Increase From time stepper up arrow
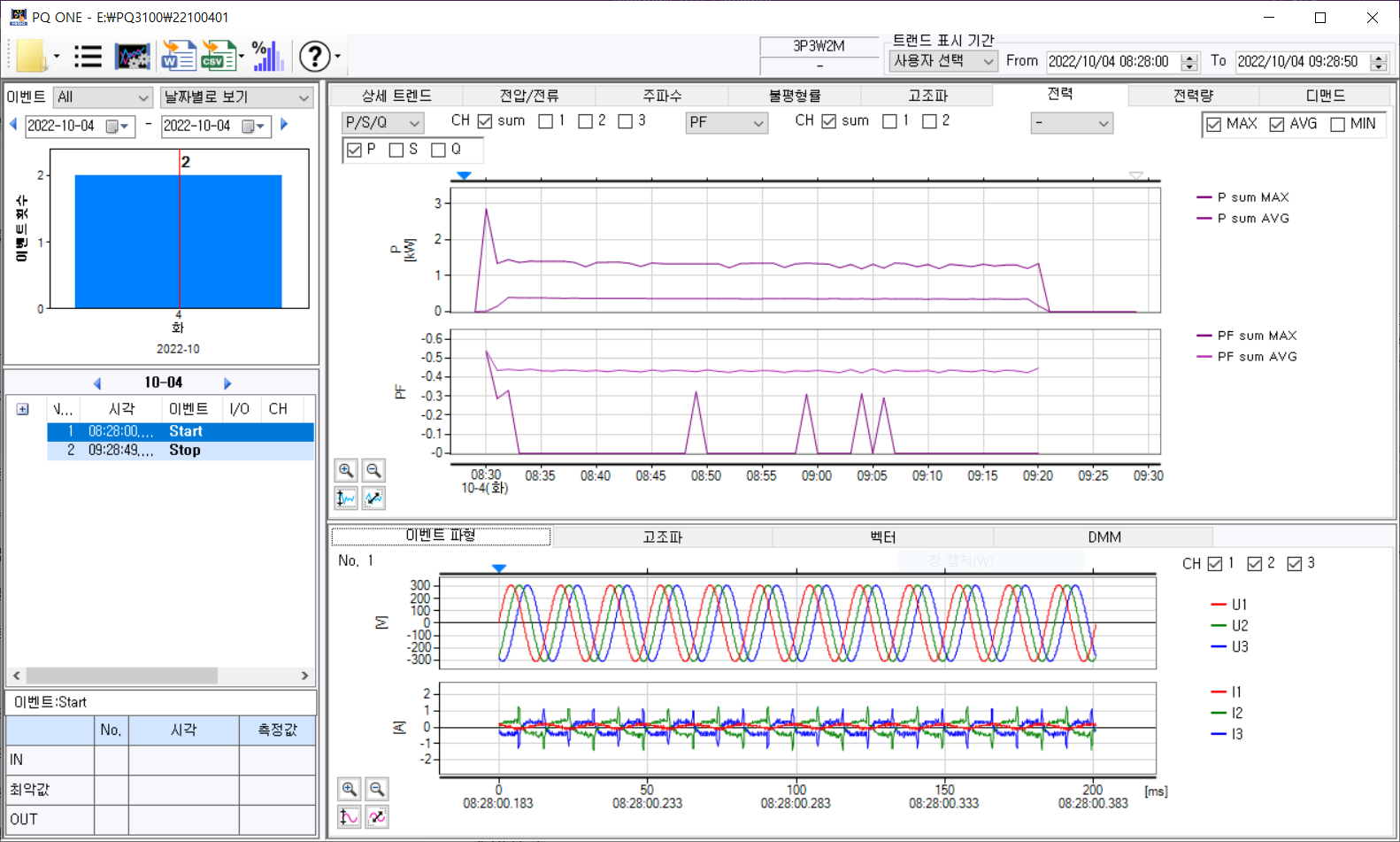The height and width of the screenshot is (842, 1400). [x=1189, y=58]
